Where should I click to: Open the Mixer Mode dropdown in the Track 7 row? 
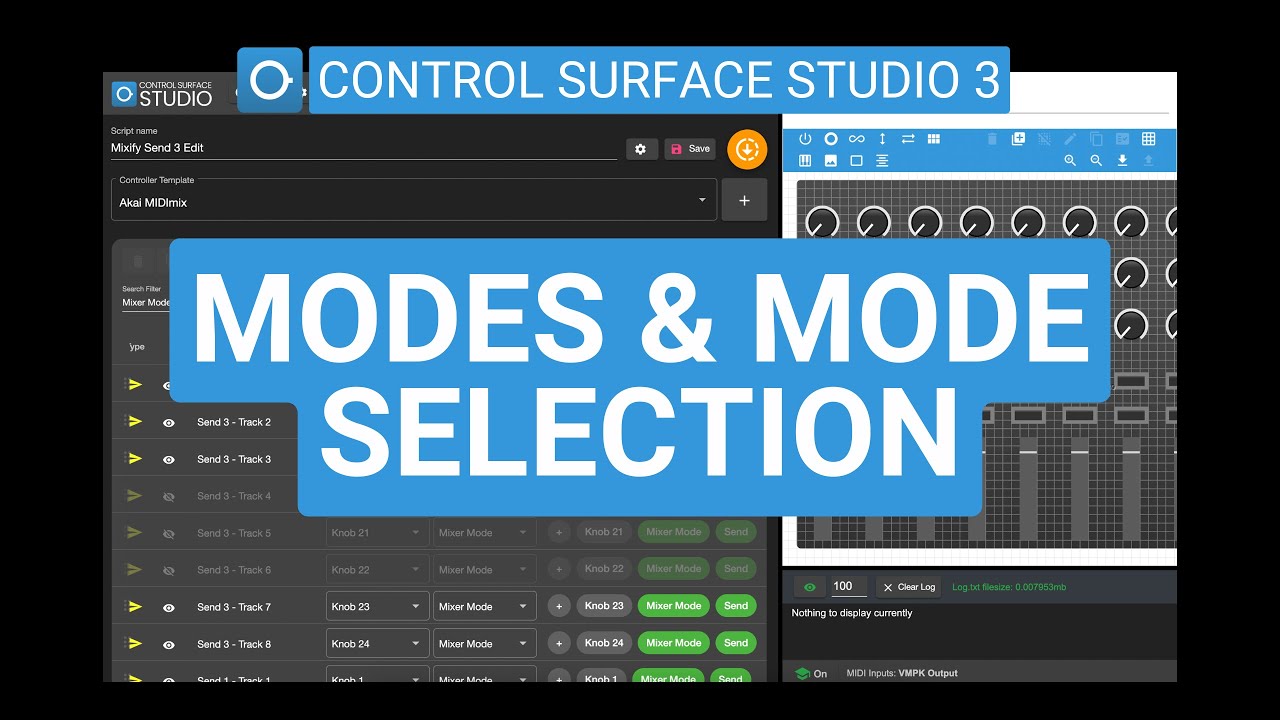pos(485,607)
